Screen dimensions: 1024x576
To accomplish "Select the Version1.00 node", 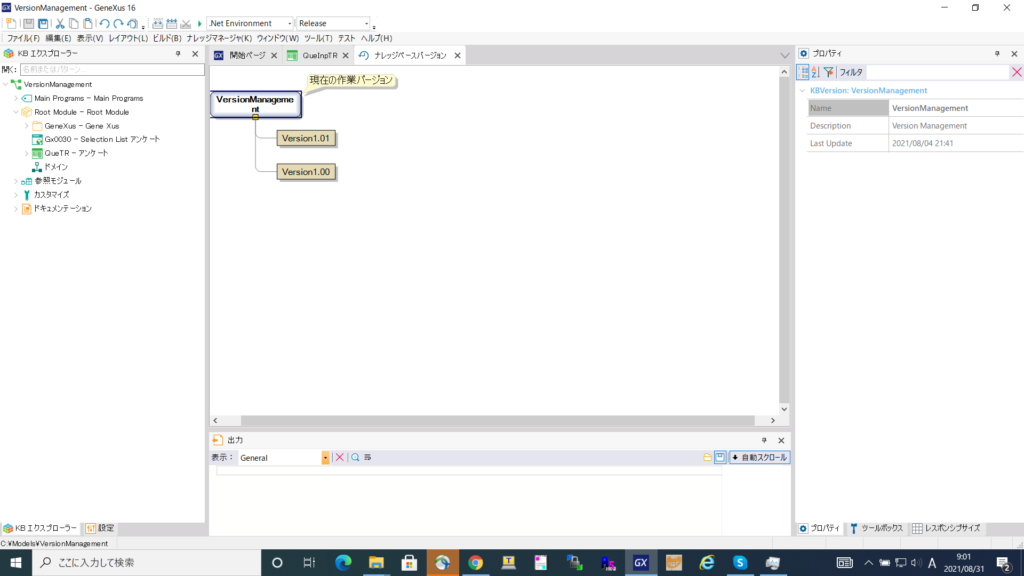I will point(306,172).
